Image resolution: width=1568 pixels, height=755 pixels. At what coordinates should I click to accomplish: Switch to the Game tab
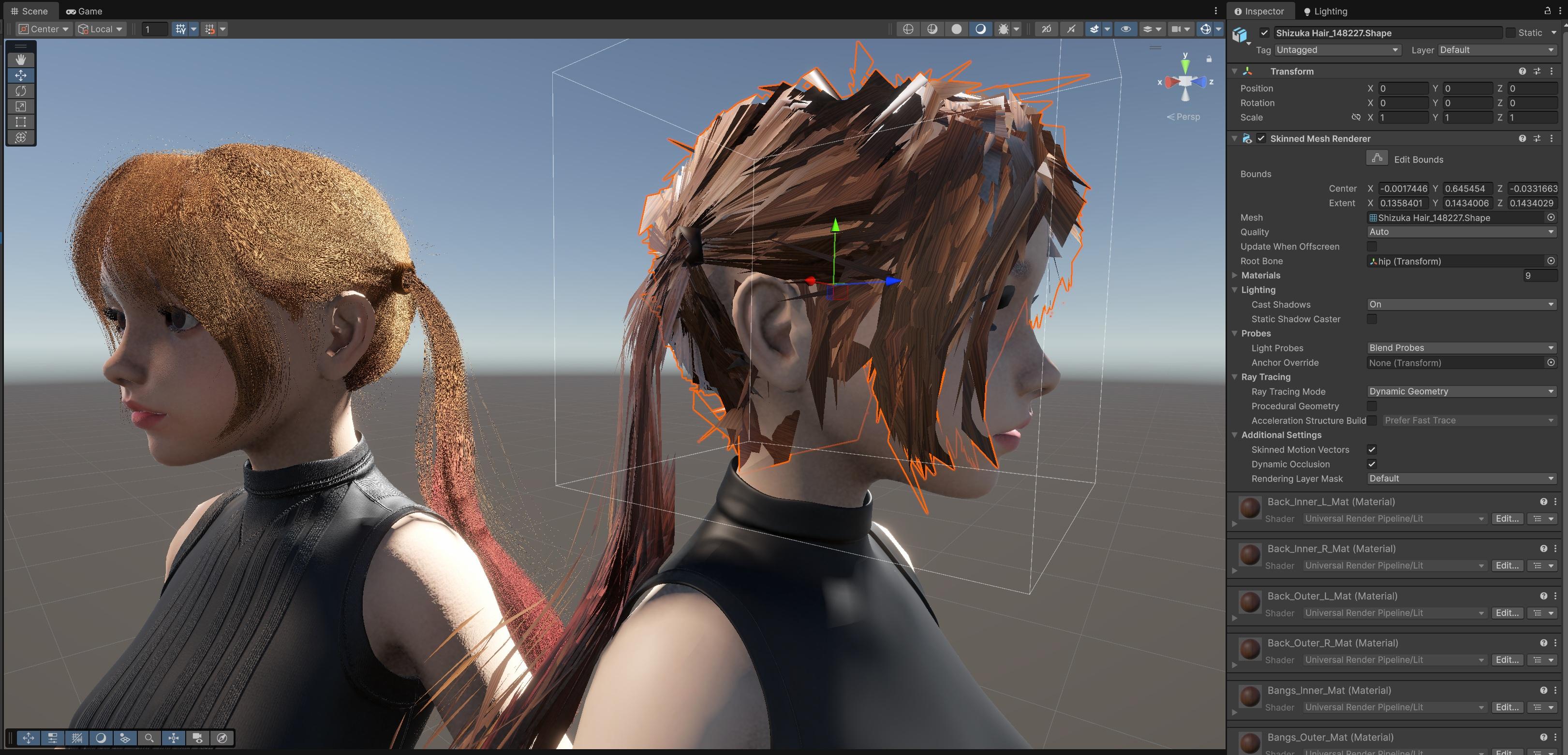[x=85, y=11]
